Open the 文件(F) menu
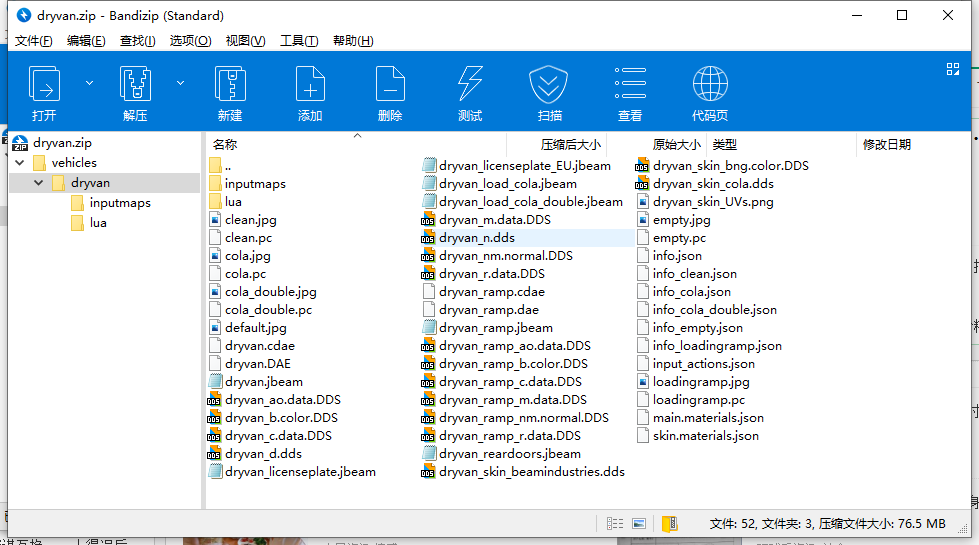 click(34, 41)
